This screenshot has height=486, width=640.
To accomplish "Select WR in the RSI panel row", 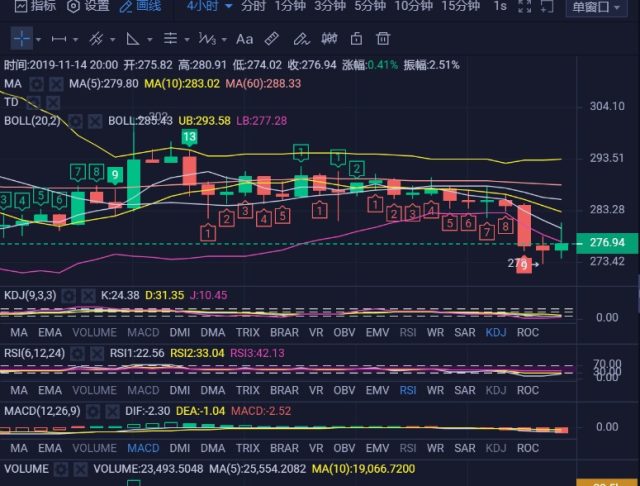I will (x=435, y=391).
